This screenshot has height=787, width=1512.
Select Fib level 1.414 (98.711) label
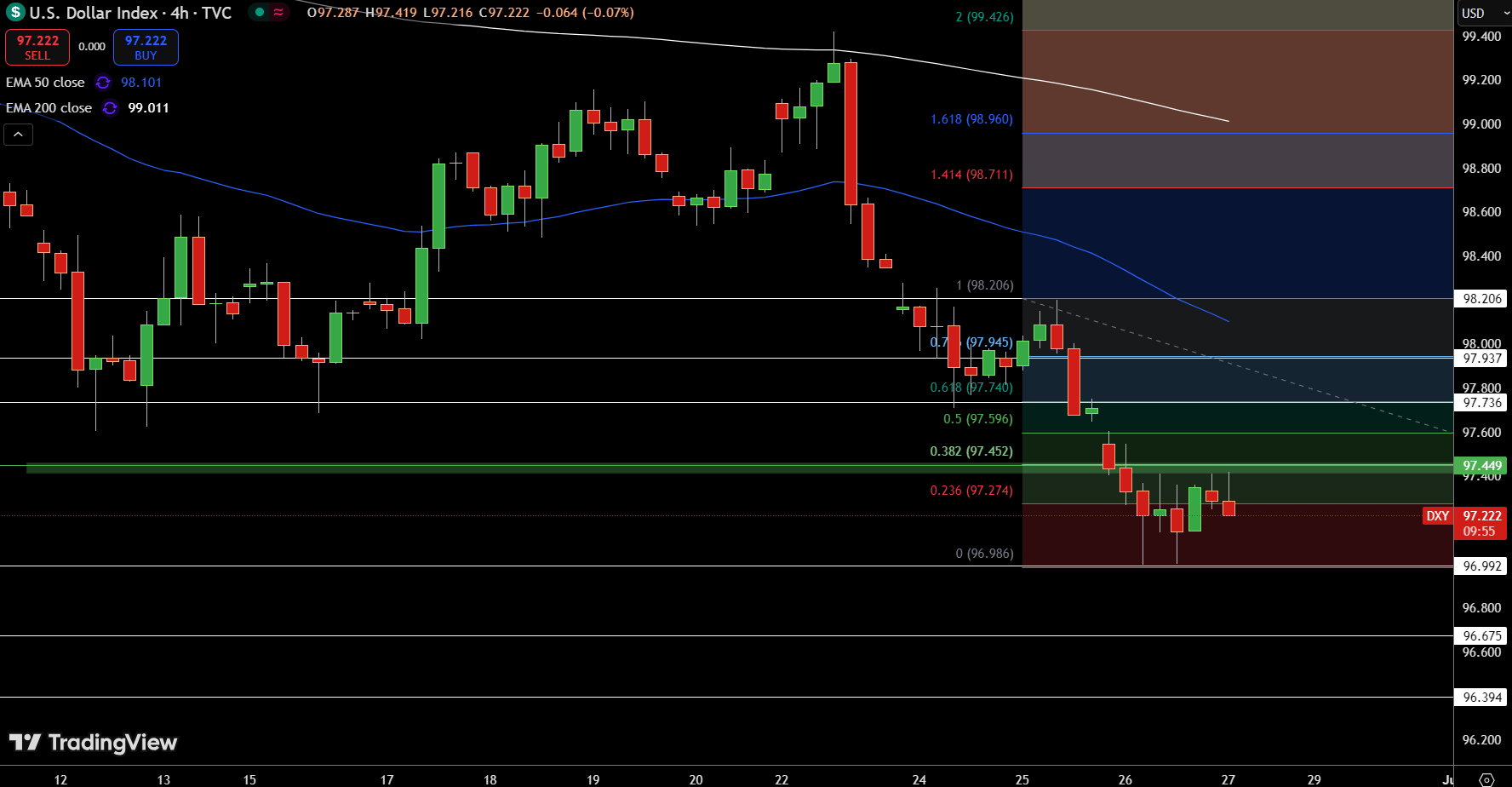(971, 175)
